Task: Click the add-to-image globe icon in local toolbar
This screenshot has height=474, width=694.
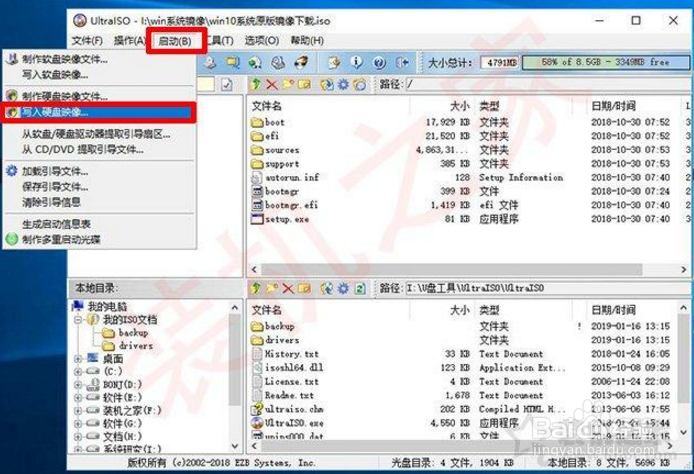Action: click(x=327, y=289)
